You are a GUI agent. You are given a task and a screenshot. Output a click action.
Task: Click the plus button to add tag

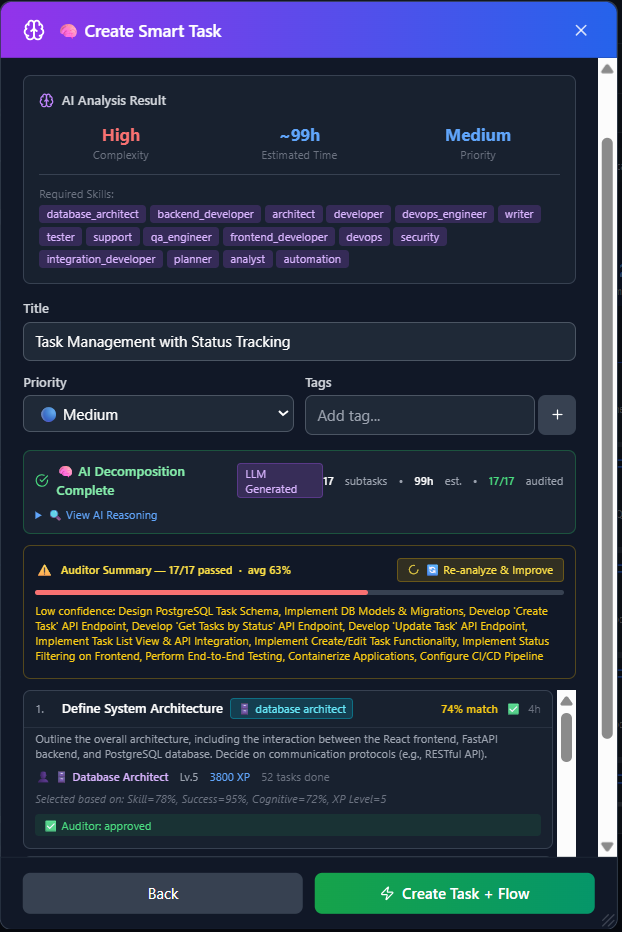[x=557, y=415]
